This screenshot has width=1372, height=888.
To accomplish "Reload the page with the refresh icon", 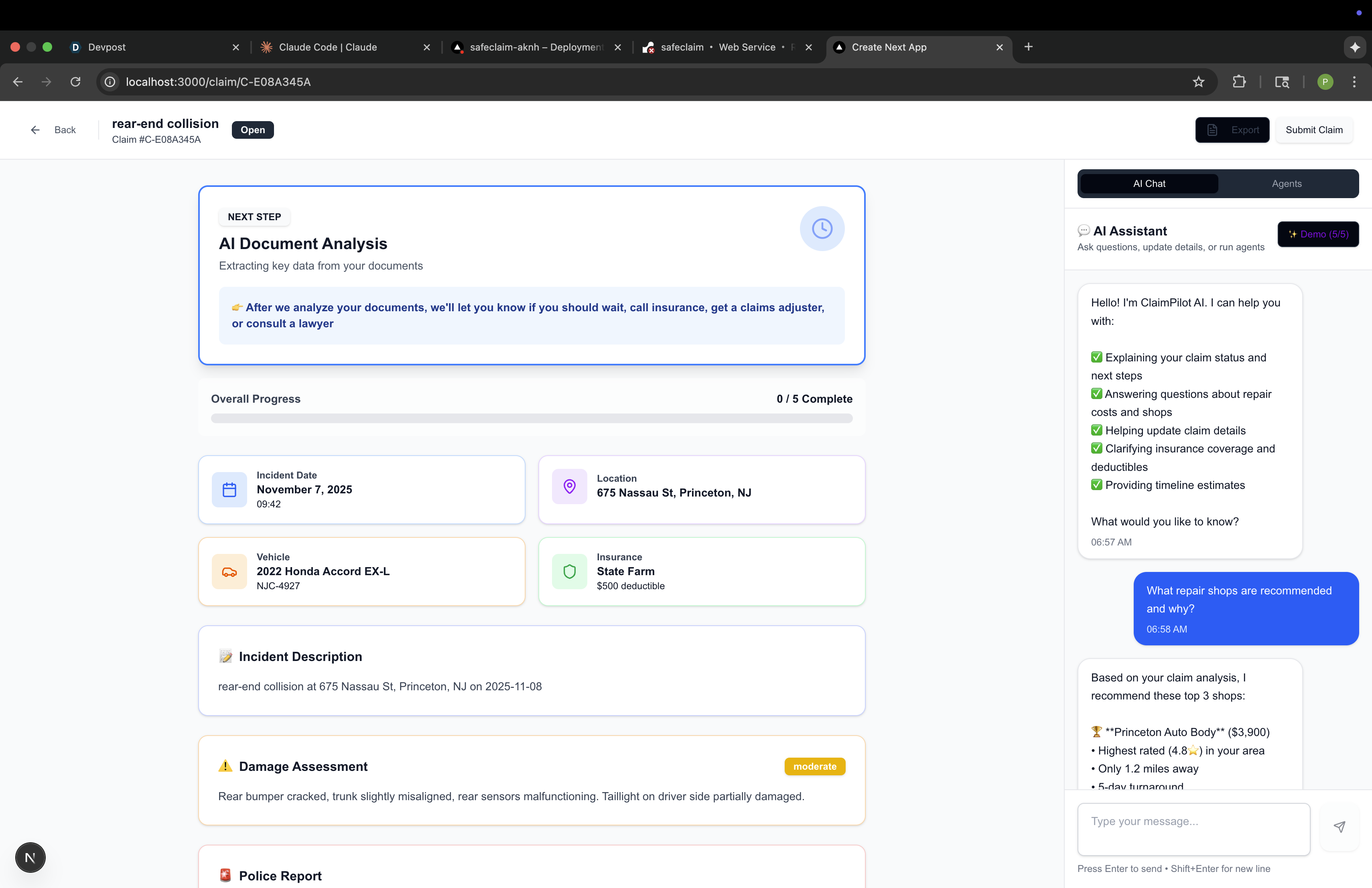I will [75, 82].
